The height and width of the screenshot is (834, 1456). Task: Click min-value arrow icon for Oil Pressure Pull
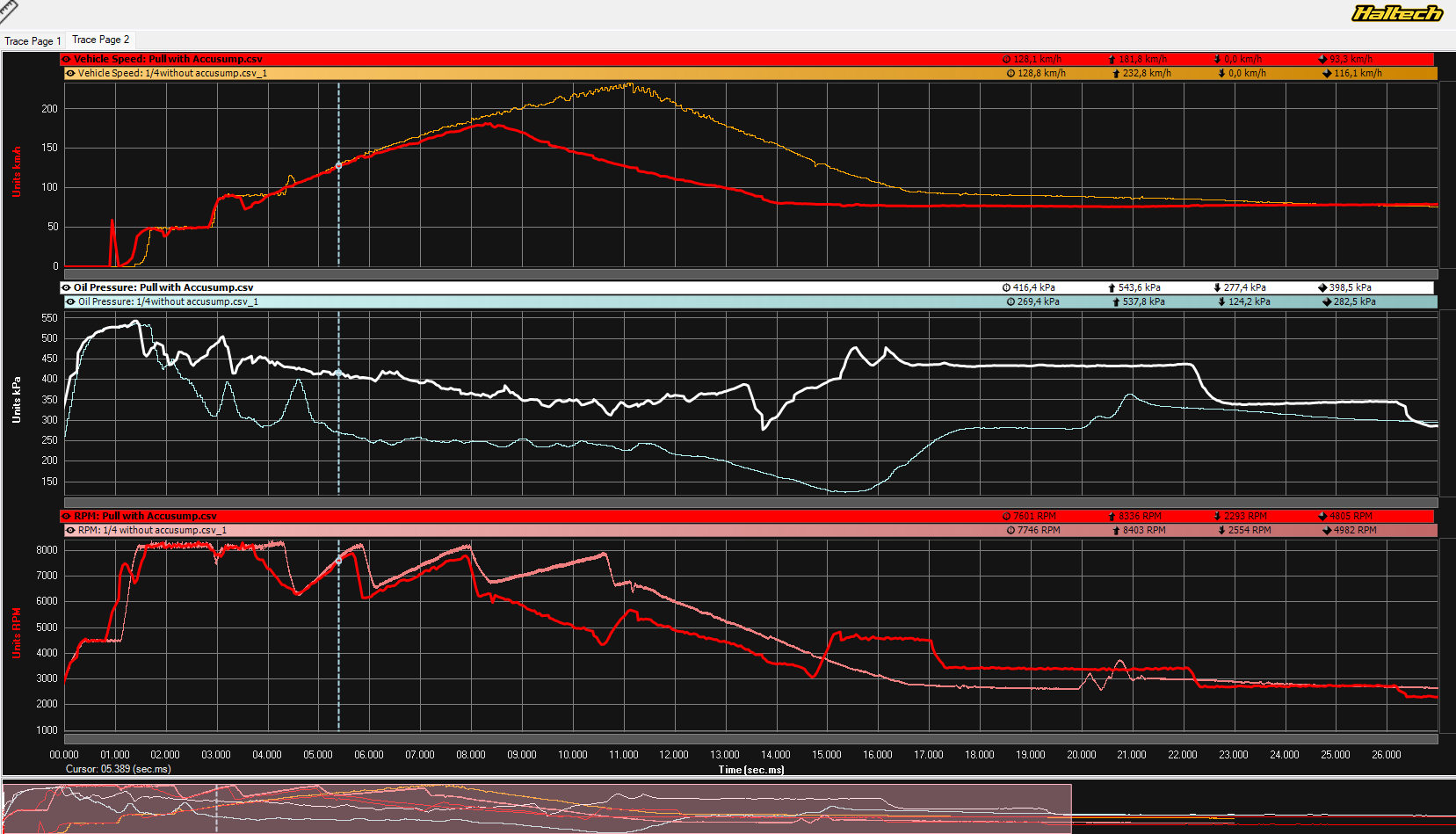(1217, 288)
